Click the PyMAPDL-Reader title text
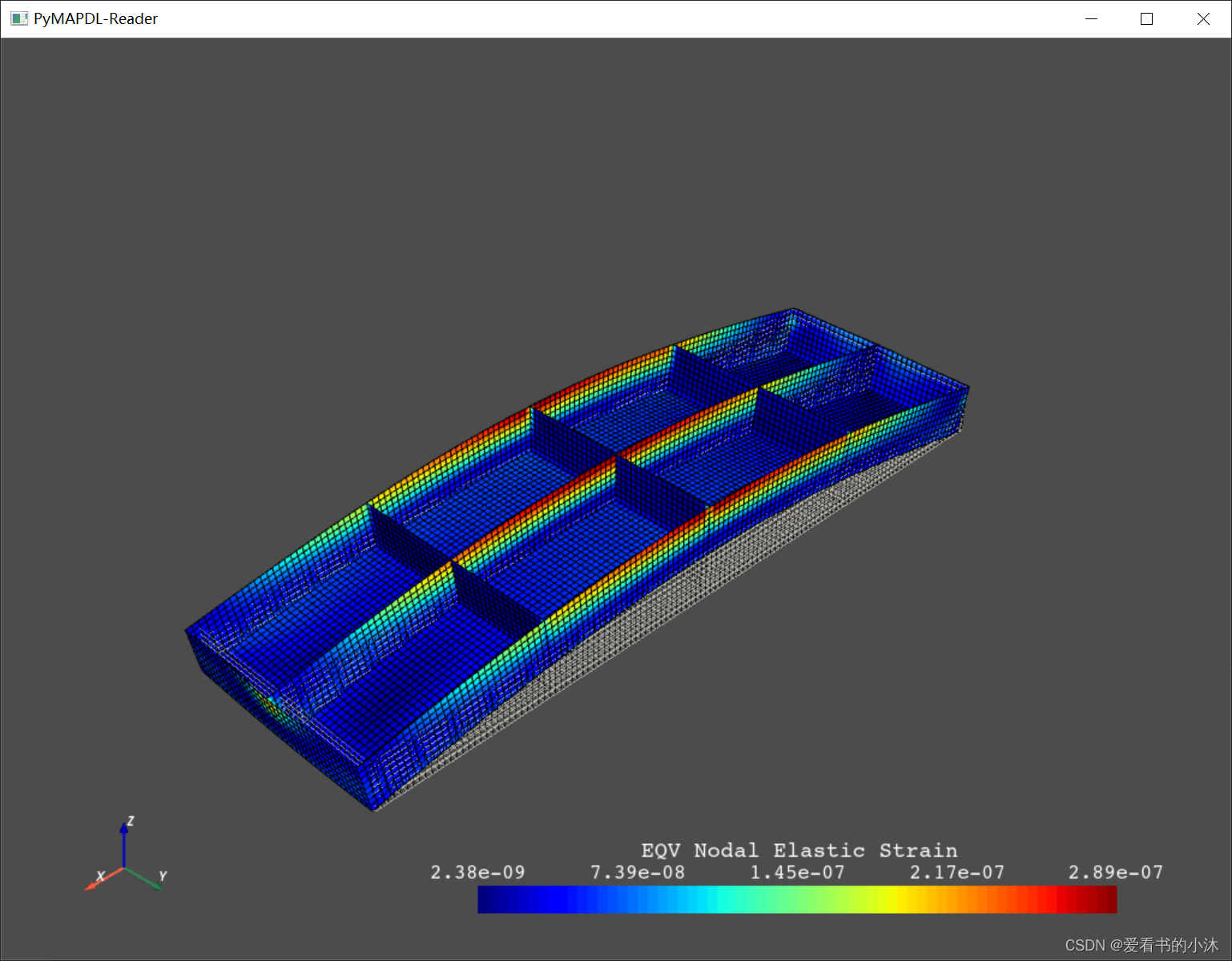Viewport: 1232px width, 961px height. tap(95, 18)
